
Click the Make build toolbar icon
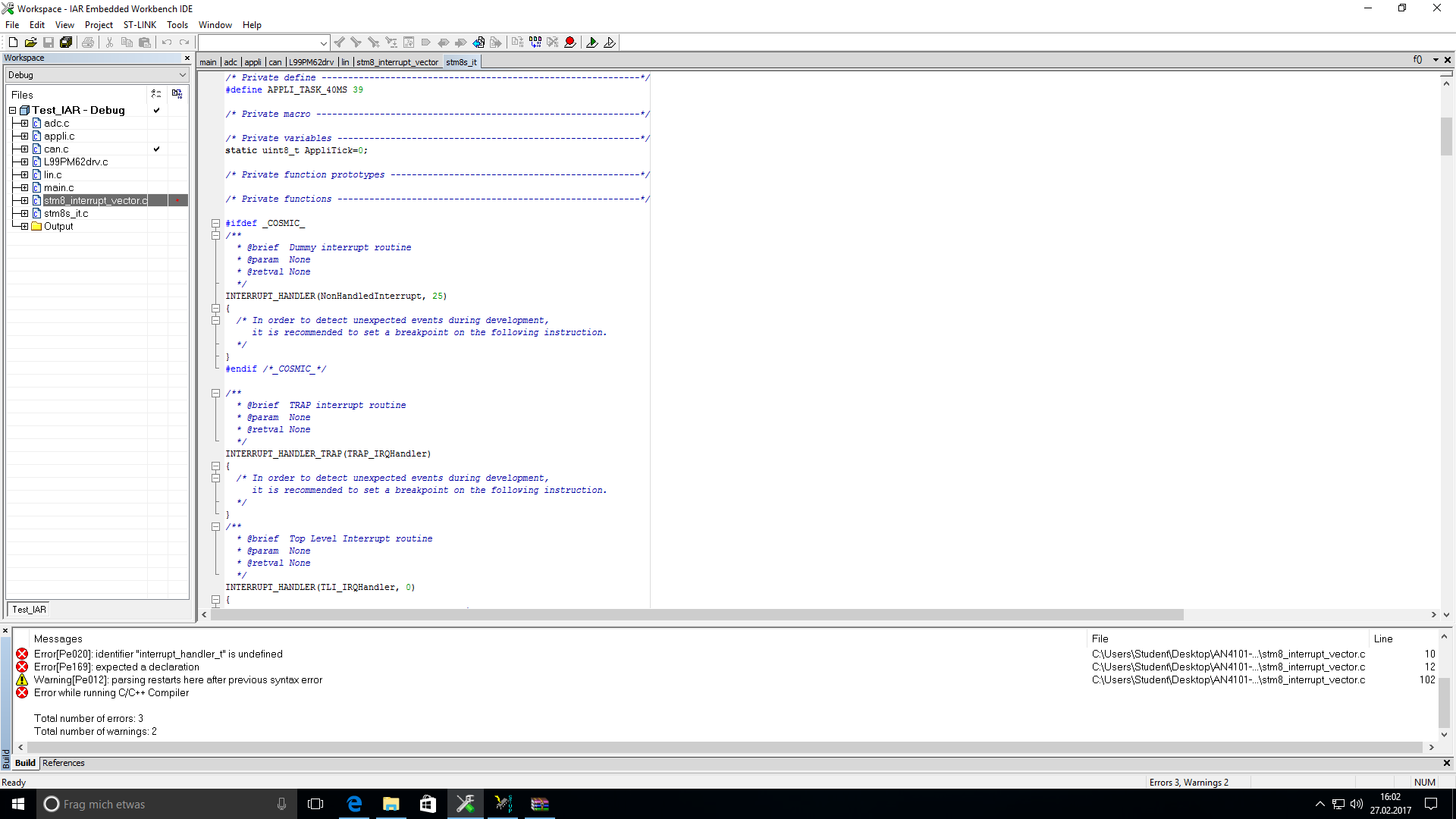click(535, 42)
